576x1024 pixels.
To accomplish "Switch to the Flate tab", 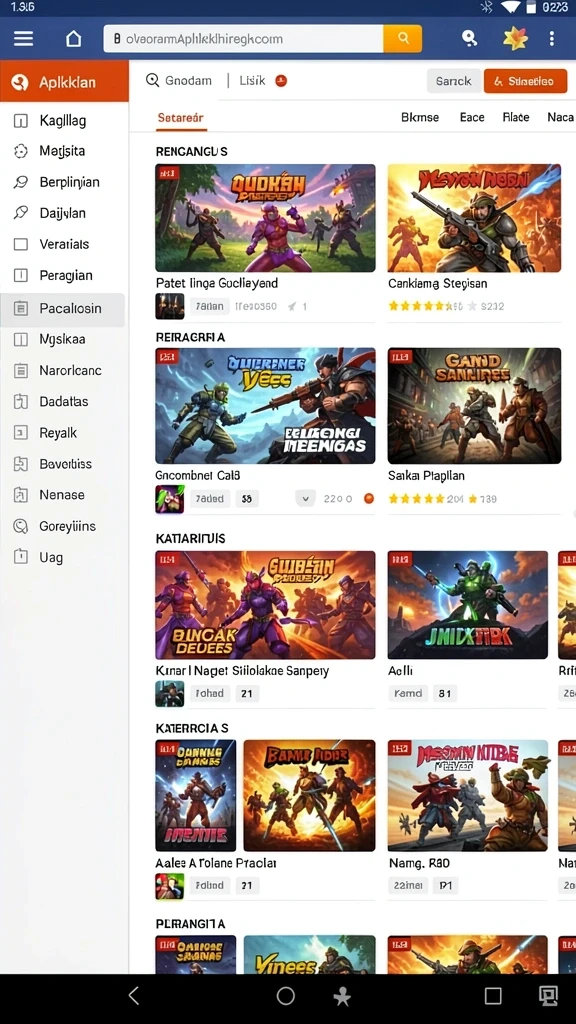I will (516, 118).
